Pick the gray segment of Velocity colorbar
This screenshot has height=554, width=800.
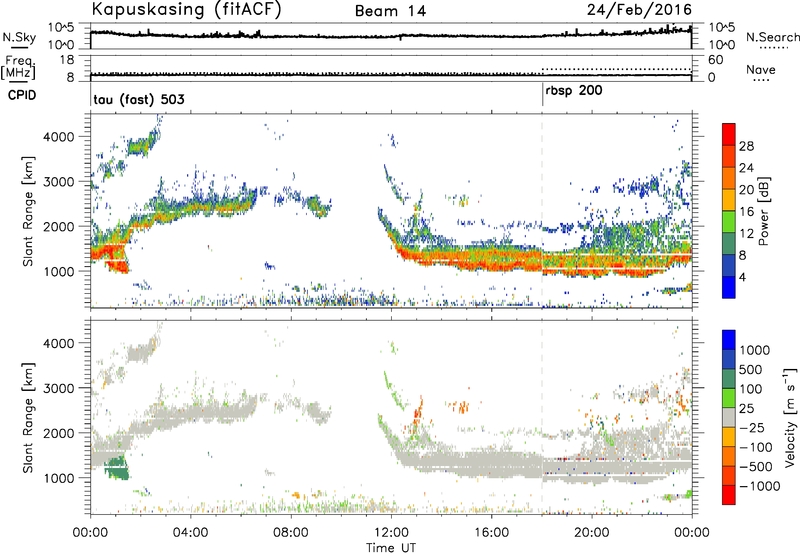(x=729, y=418)
